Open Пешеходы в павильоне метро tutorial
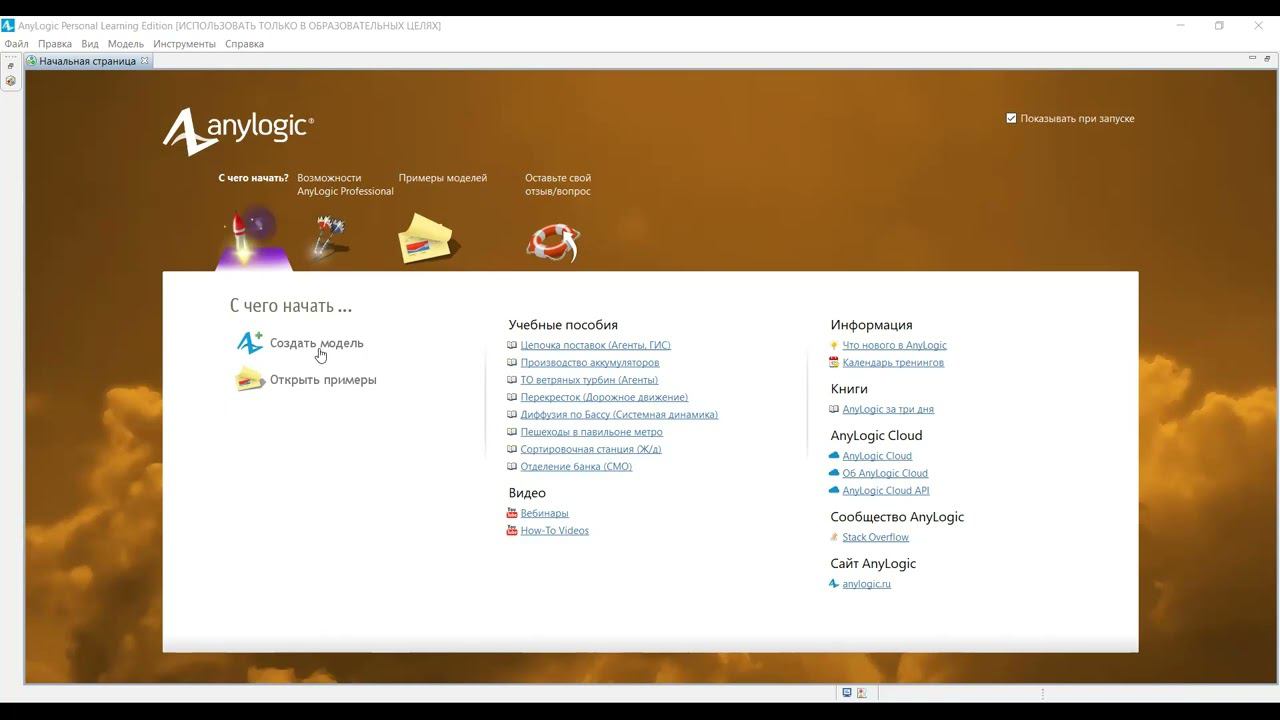Screen dimensions: 1280x720 [x=591, y=432]
